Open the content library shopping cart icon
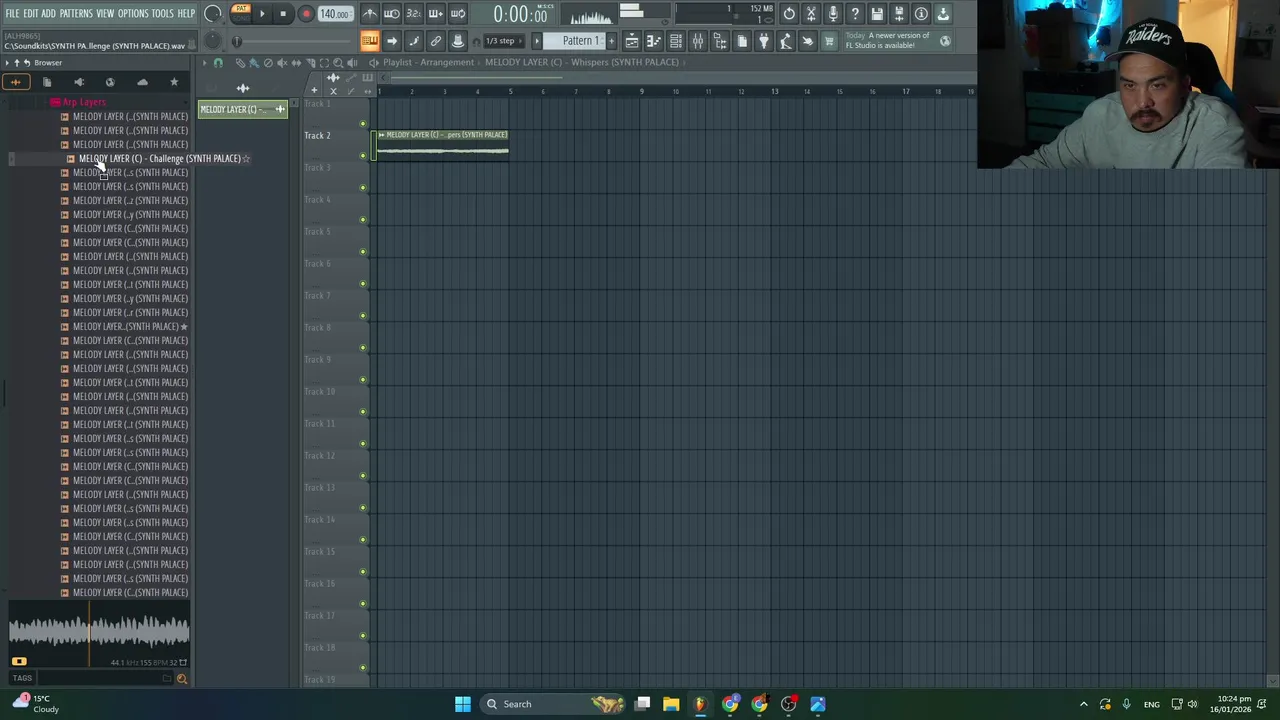1280x720 pixels. 829,41
